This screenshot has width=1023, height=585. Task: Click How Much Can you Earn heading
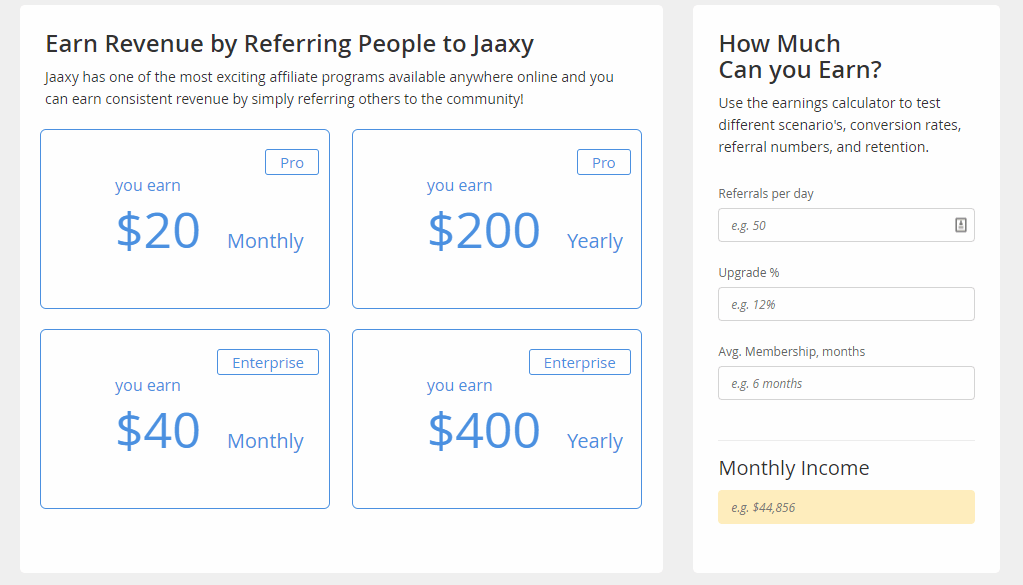pyautogui.click(x=800, y=56)
